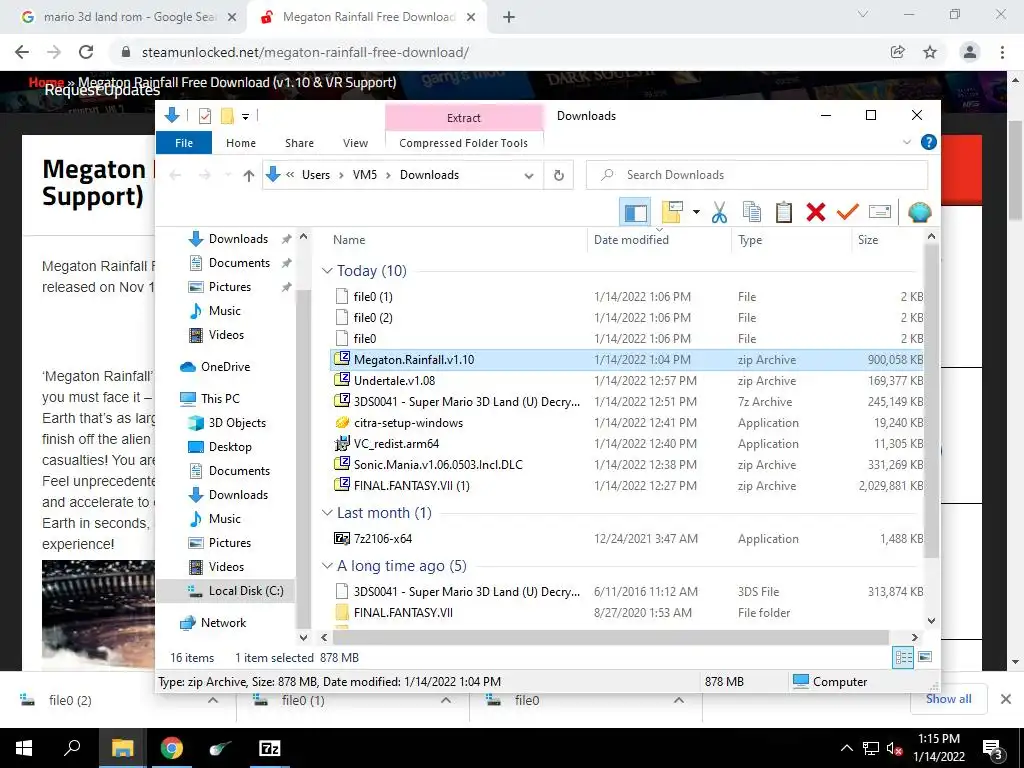Click the Rename toolbar icon
Viewport: 1024px width, 768px height.
880,212
